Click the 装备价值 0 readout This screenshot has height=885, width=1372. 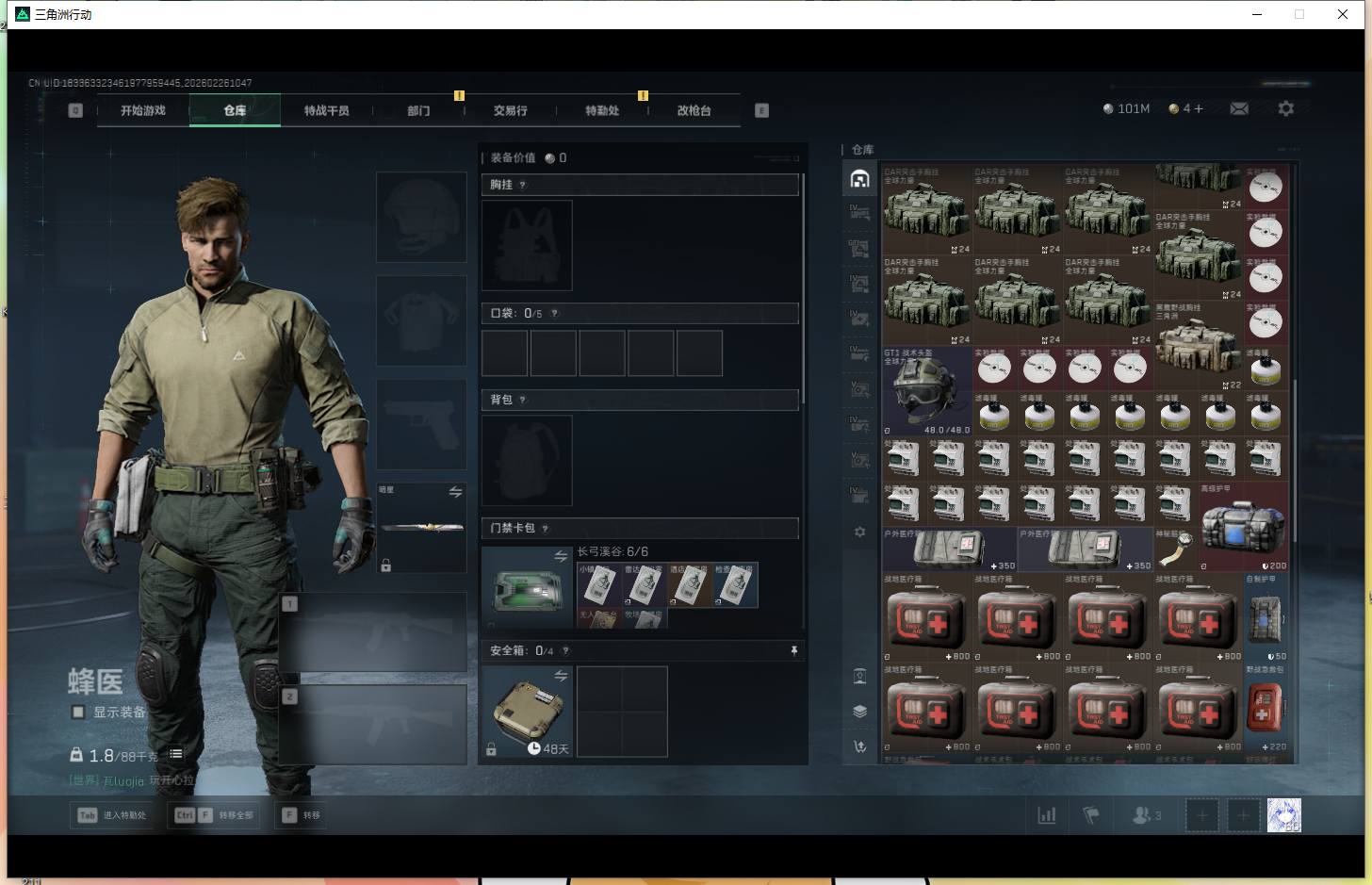pyautogui.click(x=529, y=157)
